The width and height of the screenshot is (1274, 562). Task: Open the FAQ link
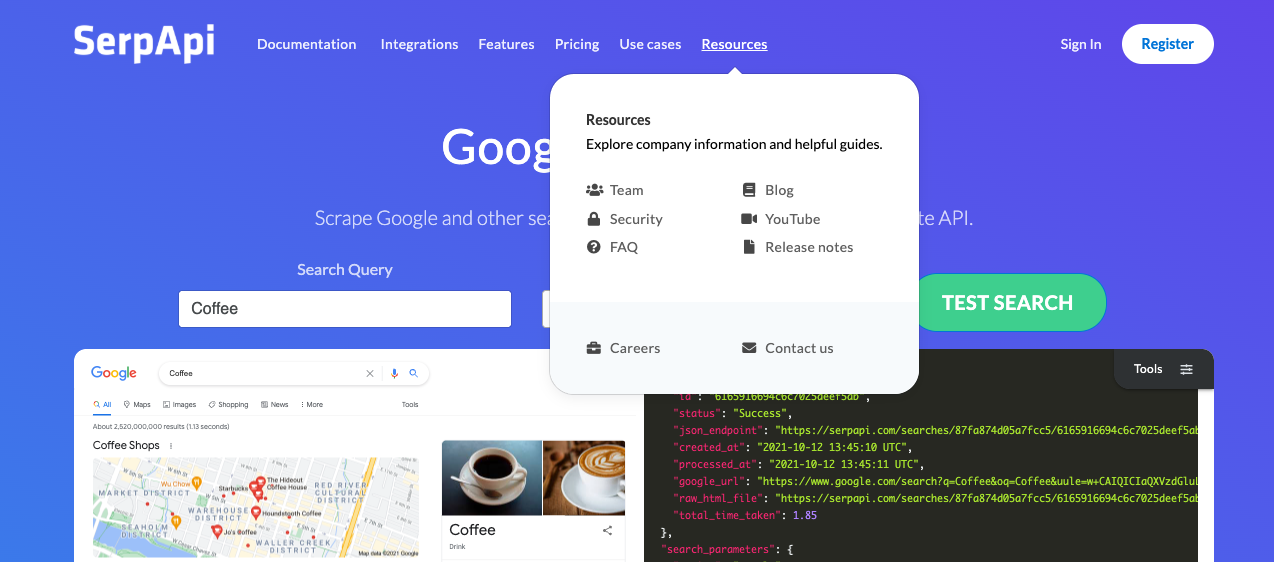[624, 247]
